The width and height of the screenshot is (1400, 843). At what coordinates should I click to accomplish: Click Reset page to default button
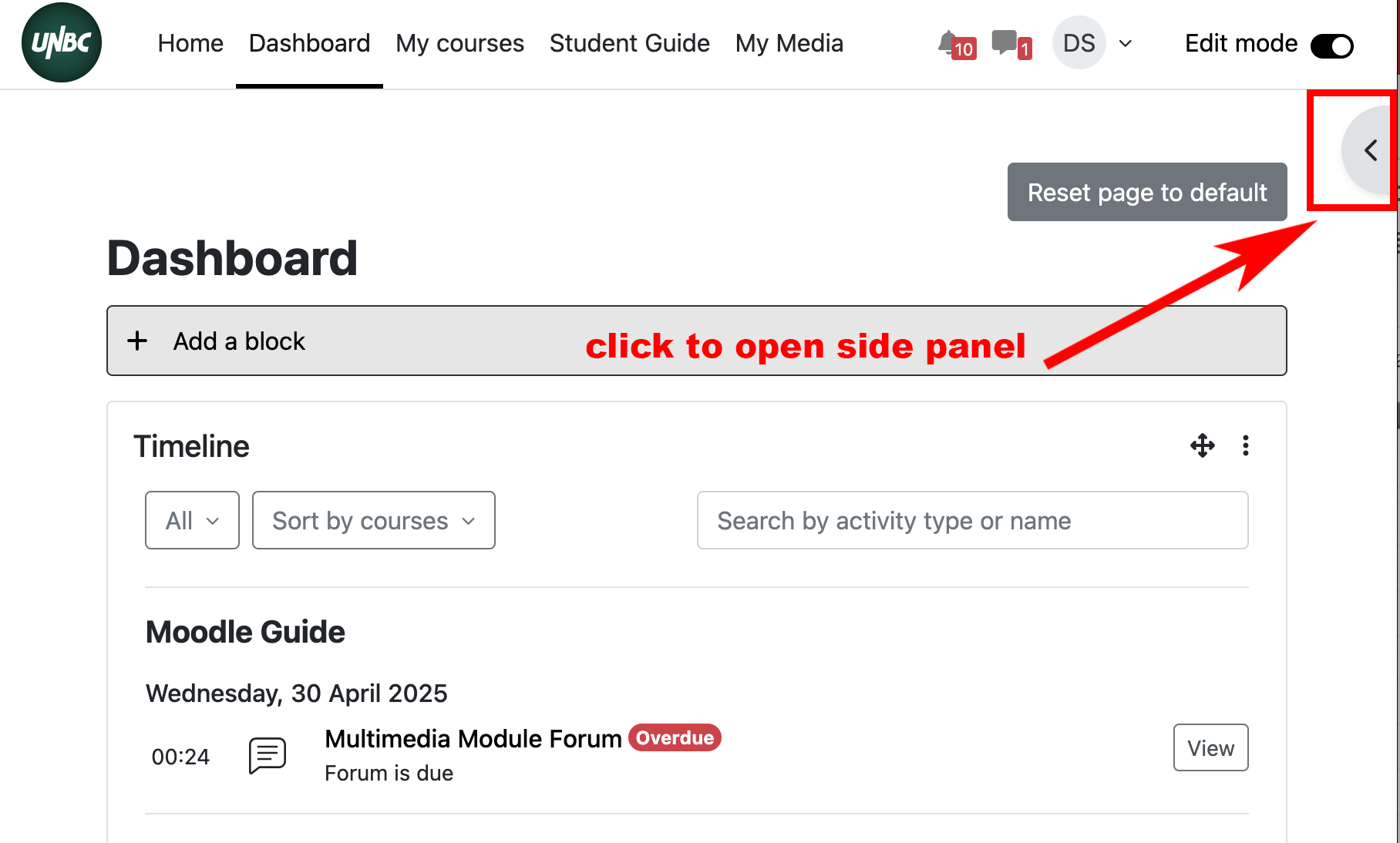(x=1146, y=192)
